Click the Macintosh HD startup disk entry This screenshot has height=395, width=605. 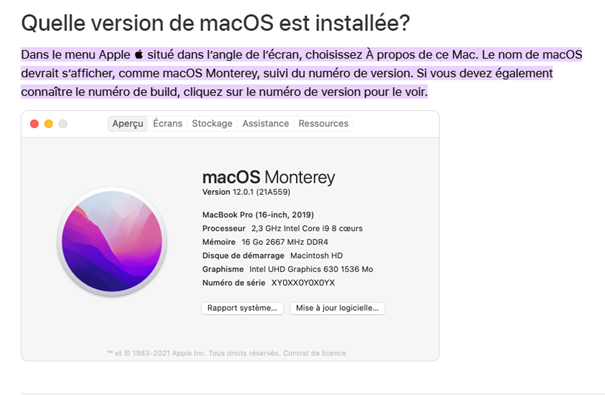tap(316, 256)
